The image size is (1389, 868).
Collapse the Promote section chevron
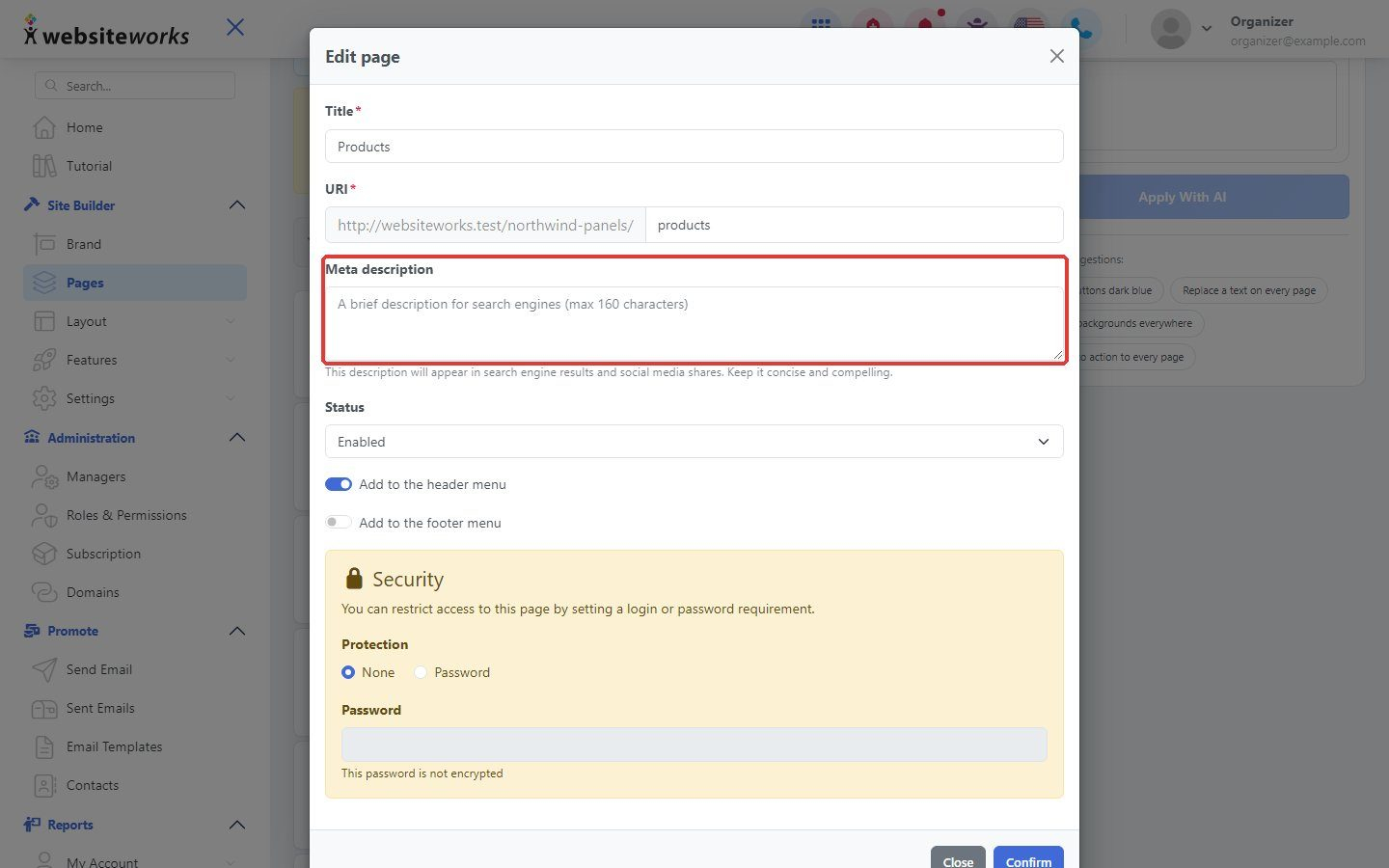(x=237, y=631)
